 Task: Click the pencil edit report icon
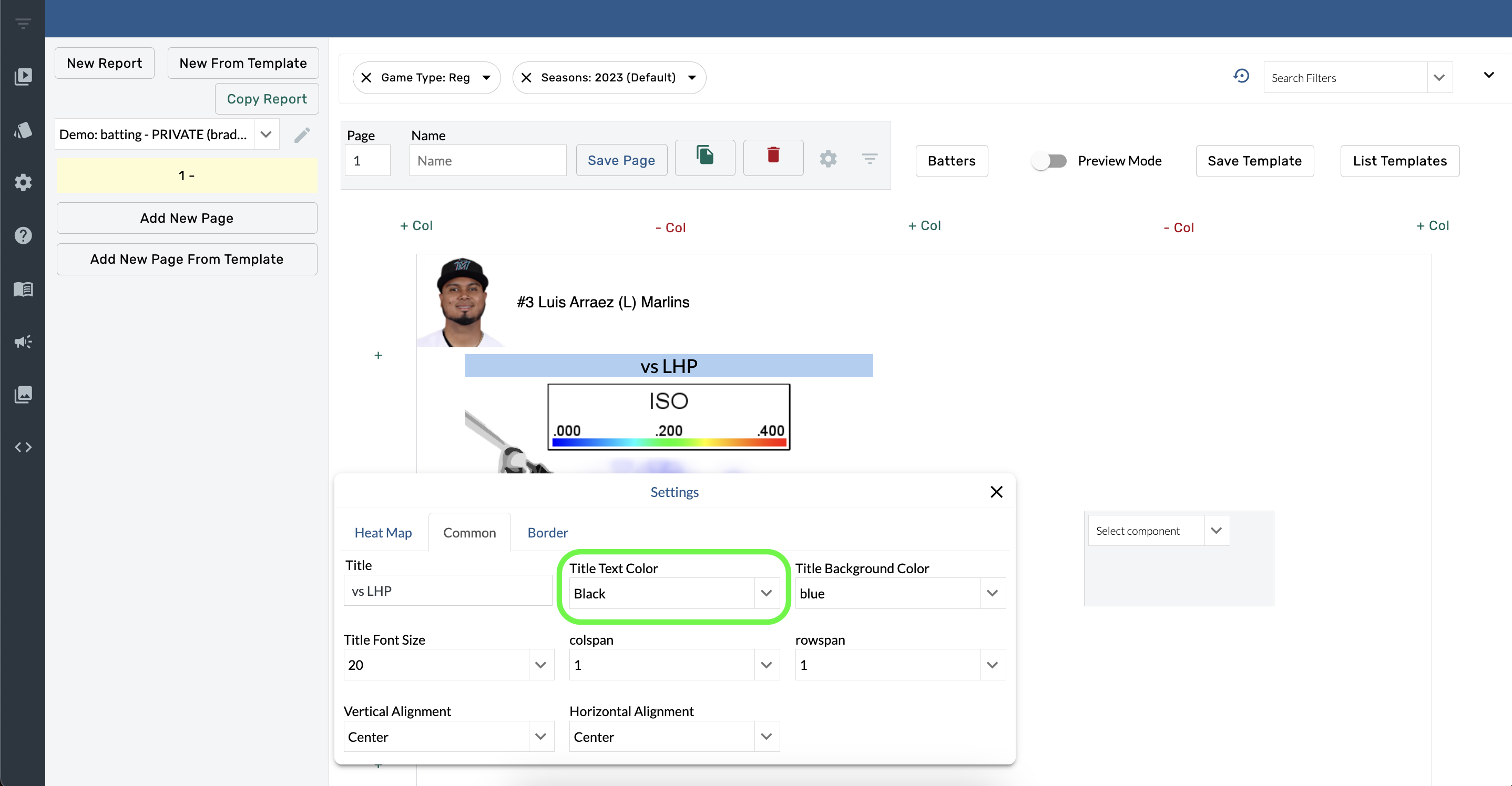click(302, 135)
